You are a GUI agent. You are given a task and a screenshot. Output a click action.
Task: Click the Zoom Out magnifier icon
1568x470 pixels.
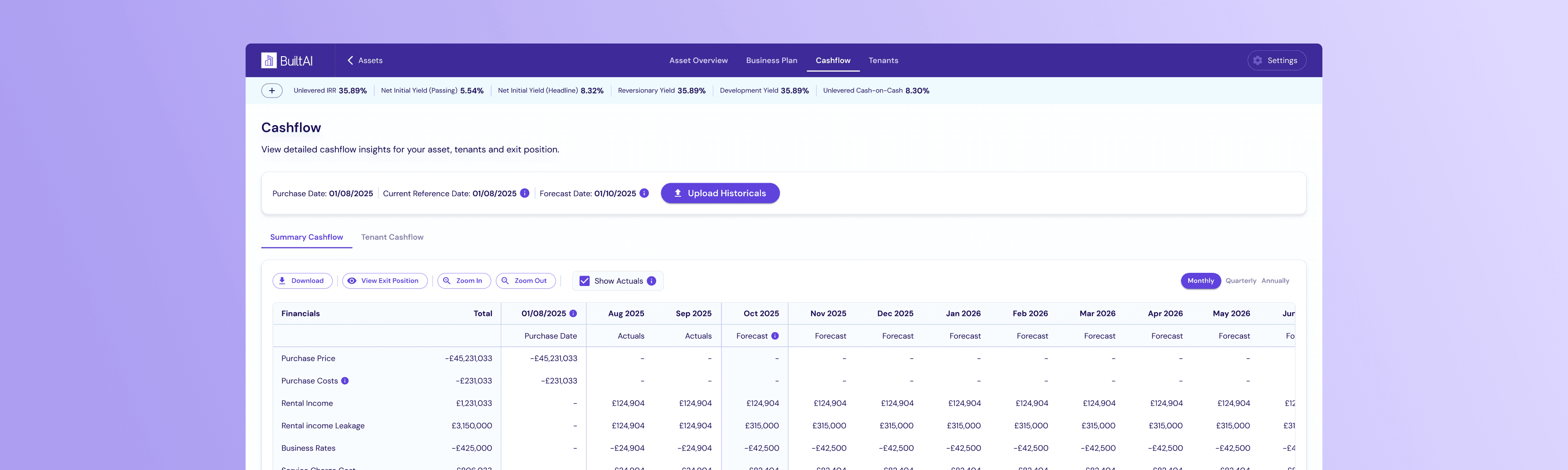tap(505, 281)
